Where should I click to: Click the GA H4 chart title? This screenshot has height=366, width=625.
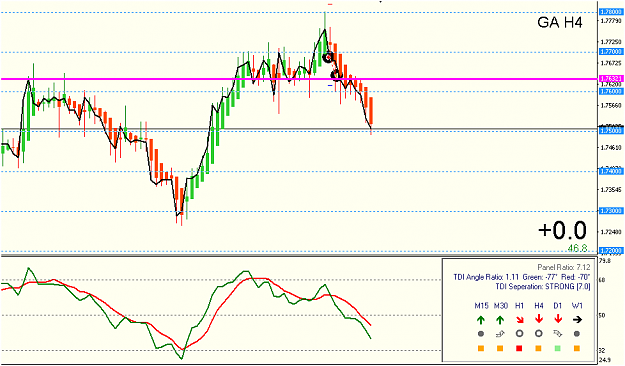pos(560,22)
